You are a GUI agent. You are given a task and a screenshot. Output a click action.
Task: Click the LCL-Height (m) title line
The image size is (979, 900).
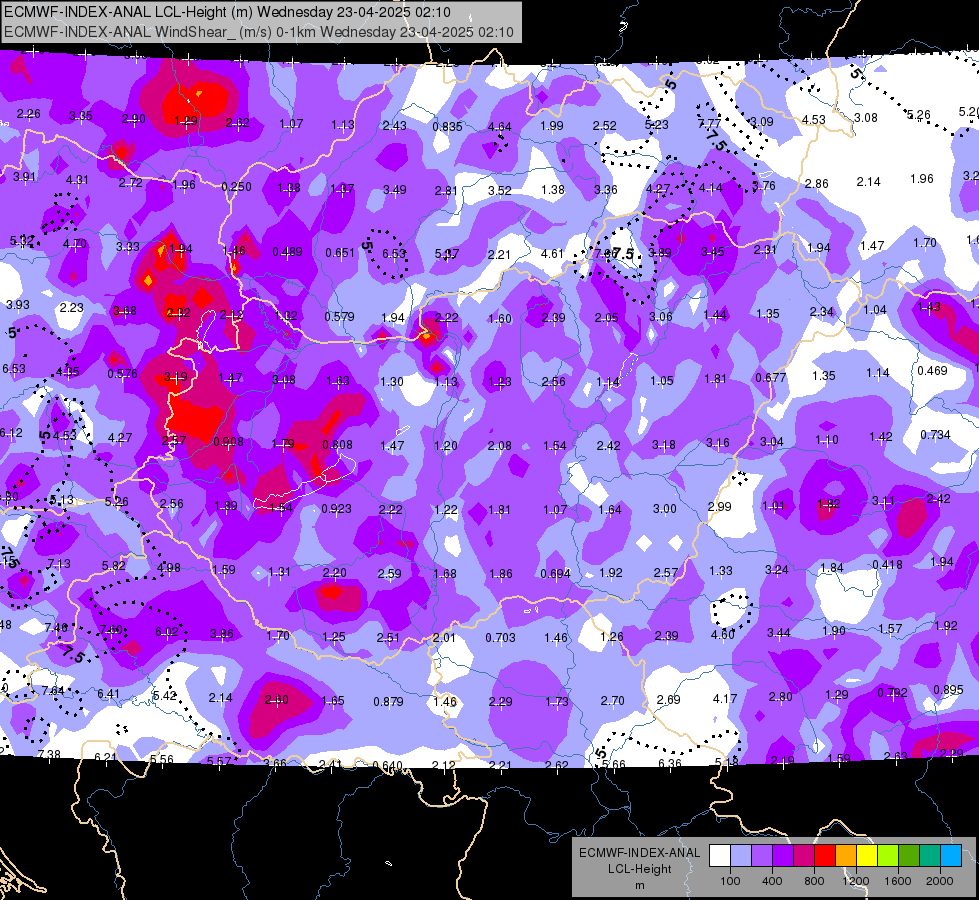click(x=227, y=12)
